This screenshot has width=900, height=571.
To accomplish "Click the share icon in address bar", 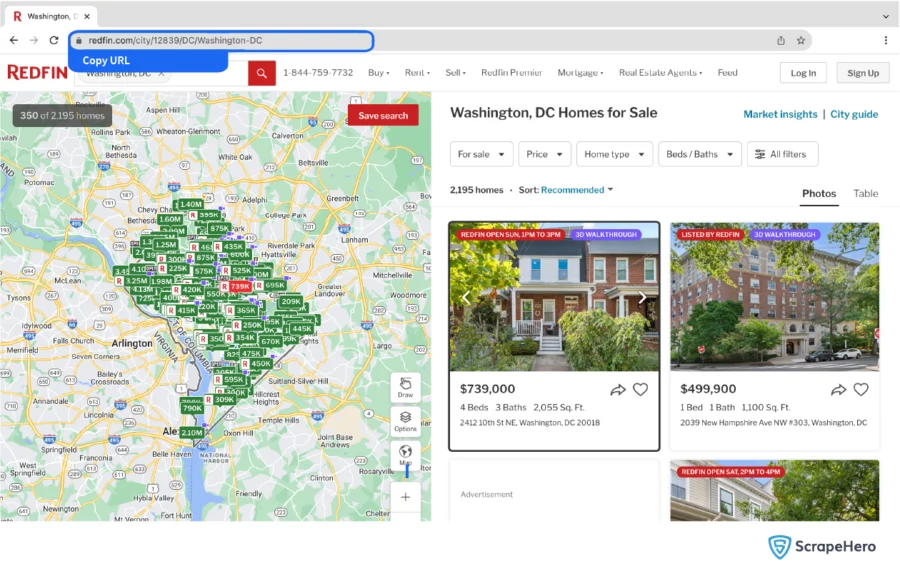I will (x=781, y=40).
